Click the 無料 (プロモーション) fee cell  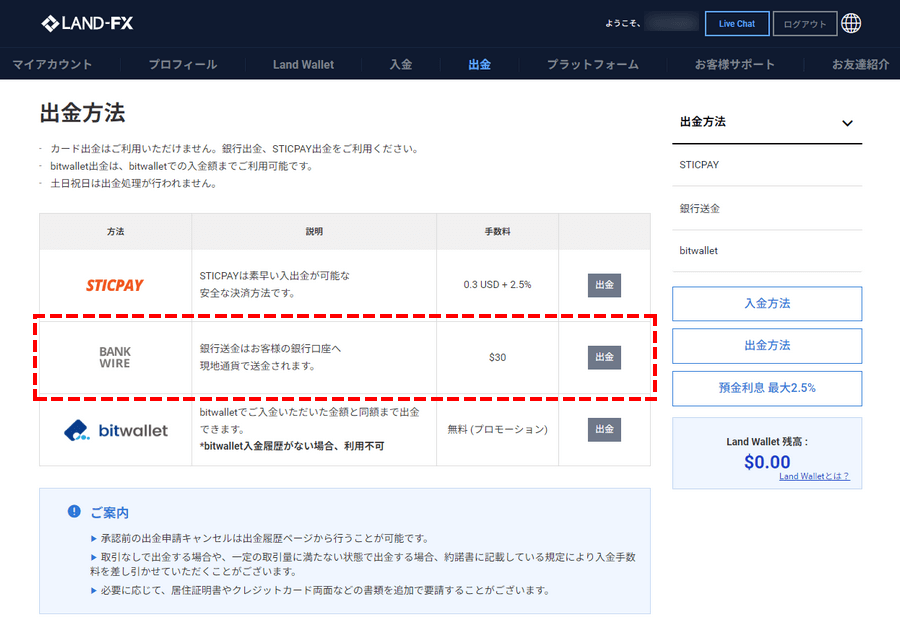[497, 429]
